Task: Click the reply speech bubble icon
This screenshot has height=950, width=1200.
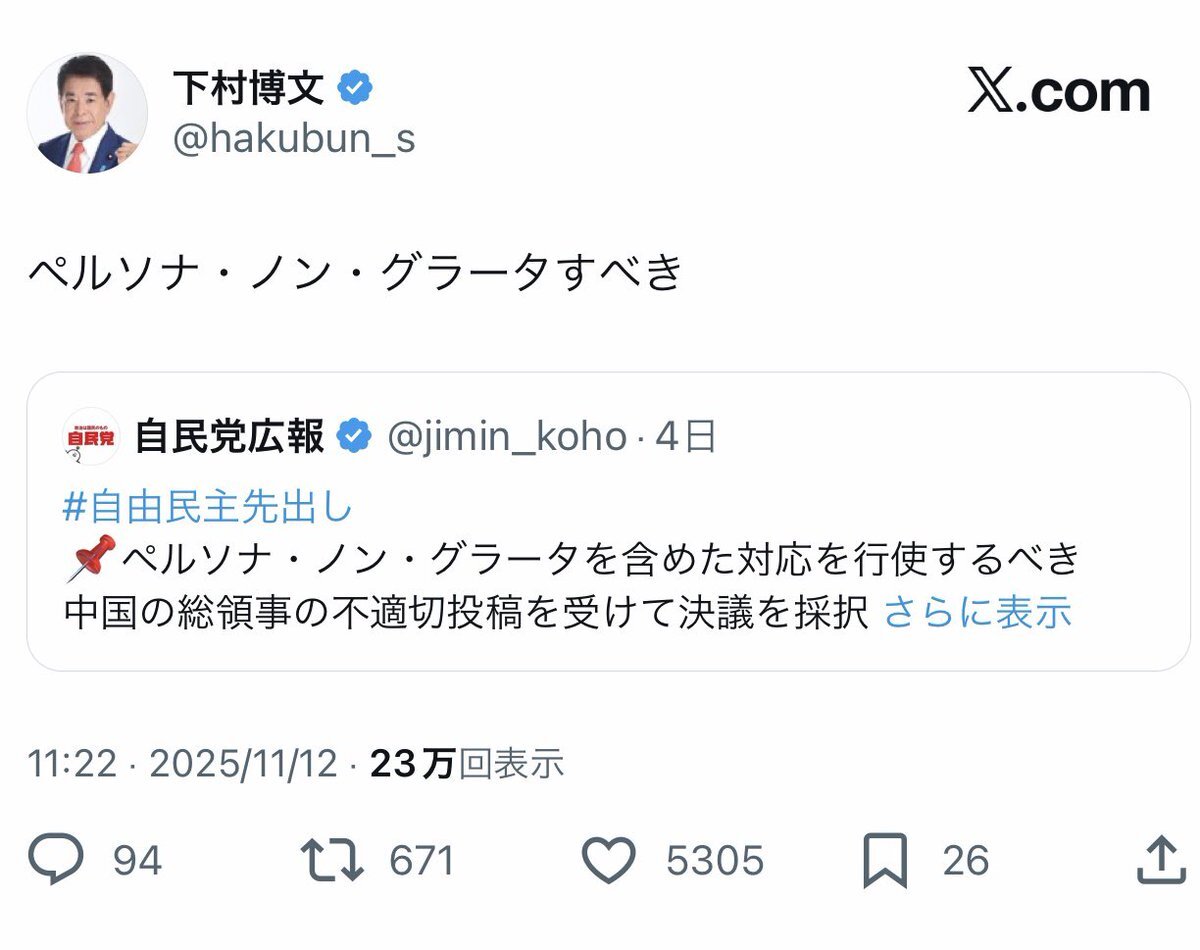Action: point(59,860)
